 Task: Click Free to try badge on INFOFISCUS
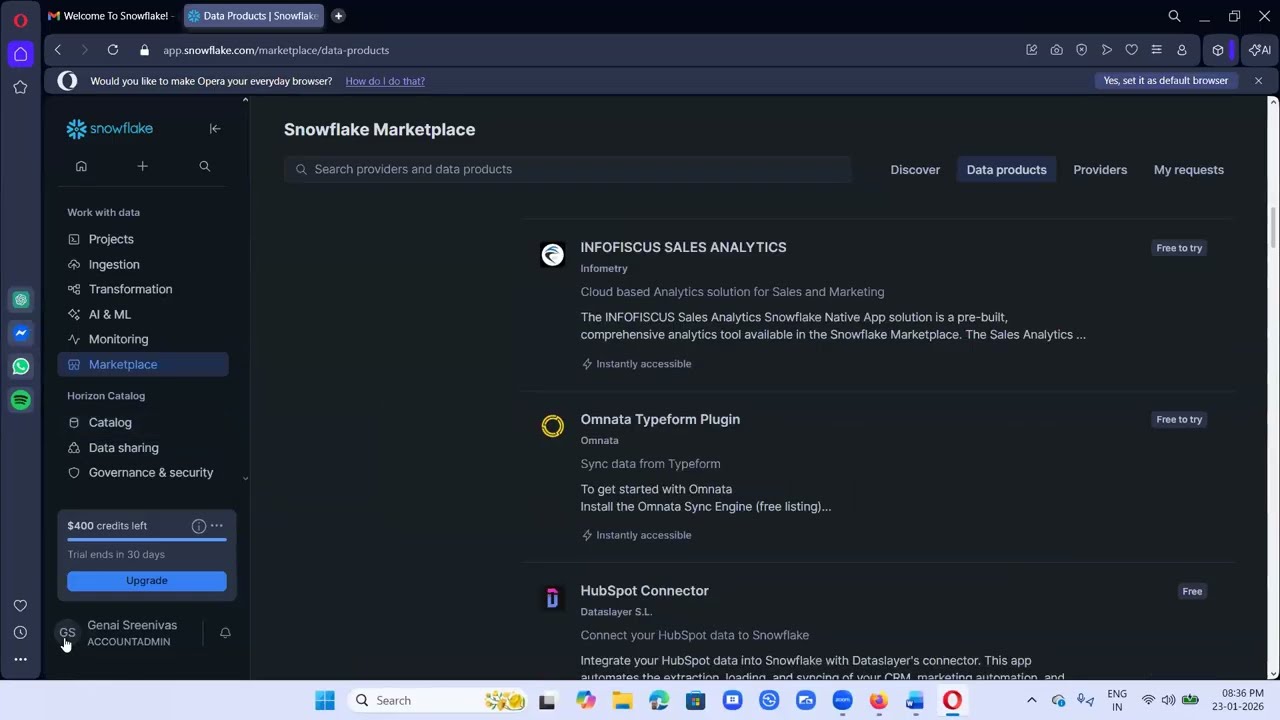[1179, 248]
